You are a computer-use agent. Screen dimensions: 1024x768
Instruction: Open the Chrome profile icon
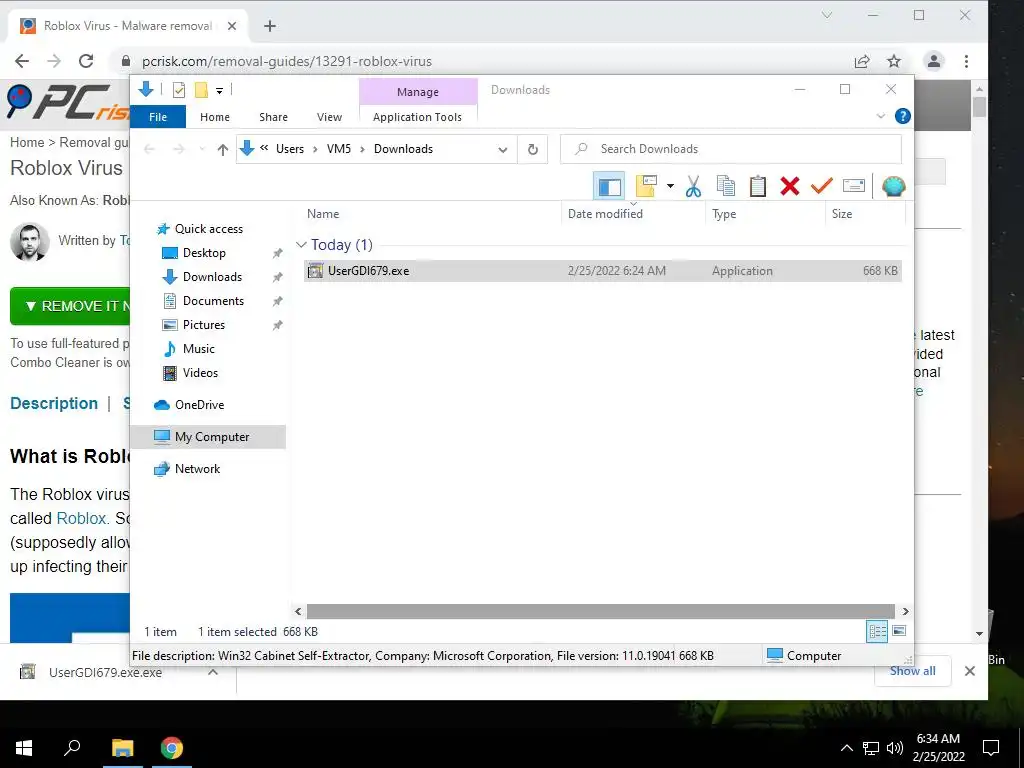[x=934, y=61]
